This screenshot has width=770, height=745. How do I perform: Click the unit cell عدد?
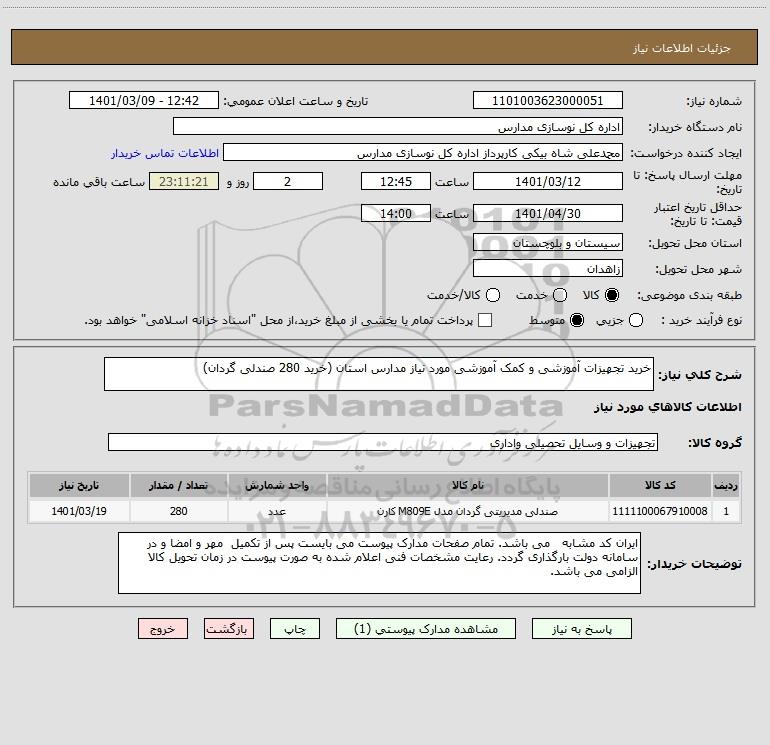[277, 511]
